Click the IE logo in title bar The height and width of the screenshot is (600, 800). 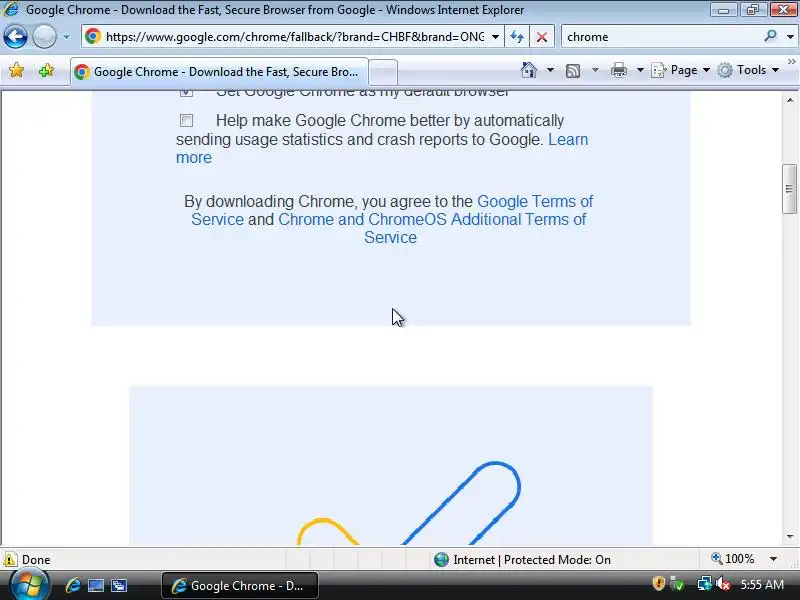click(11, 9)
